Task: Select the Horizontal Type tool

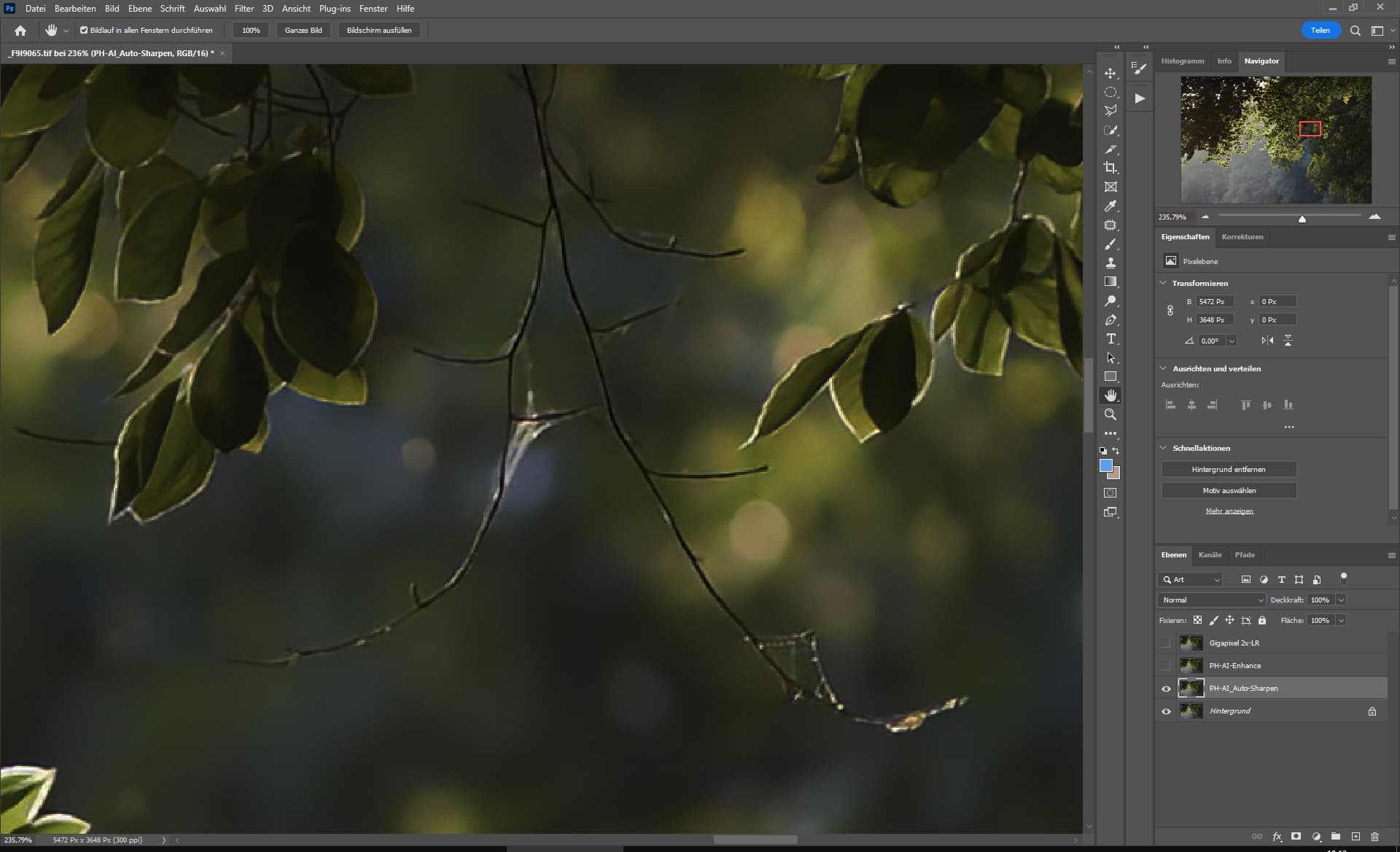Action: point(1110,339)
